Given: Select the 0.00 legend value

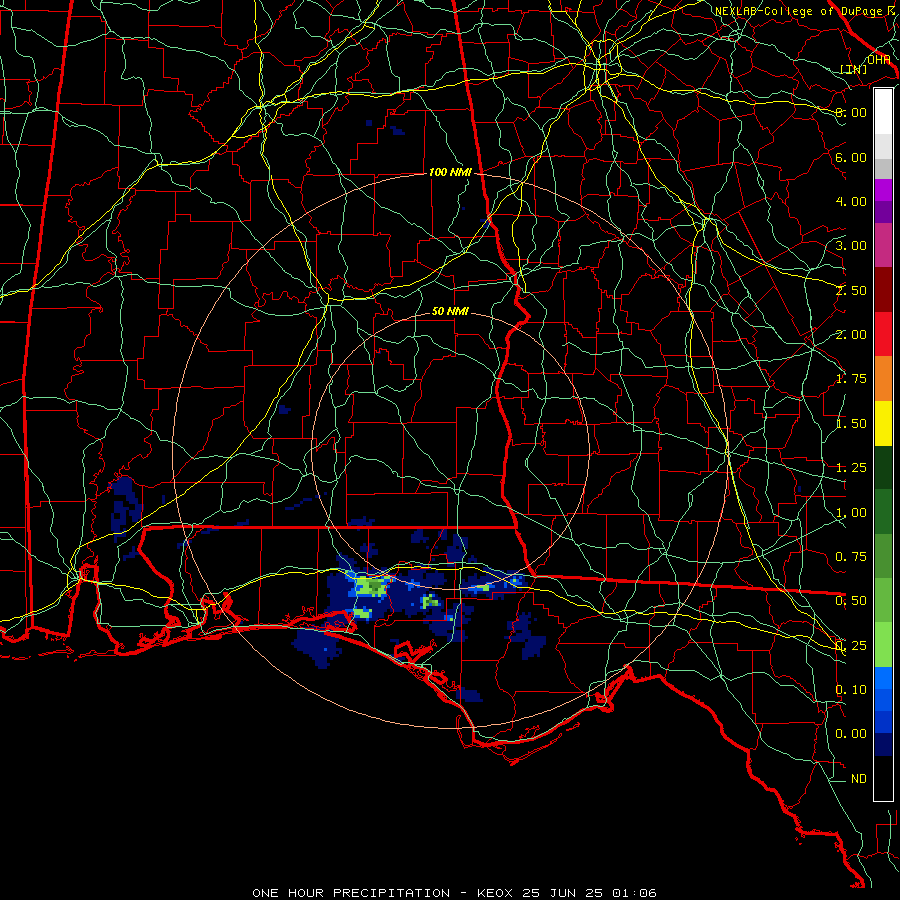Looking at the screenshot, I should pyautogui.click(x=851, y=734).
